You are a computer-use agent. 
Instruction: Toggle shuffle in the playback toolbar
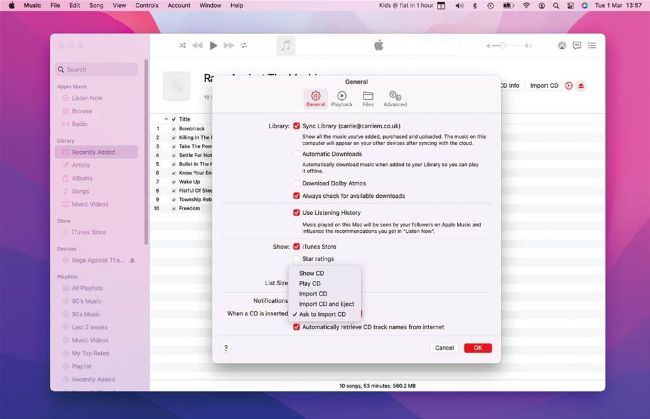click(182, 45)
